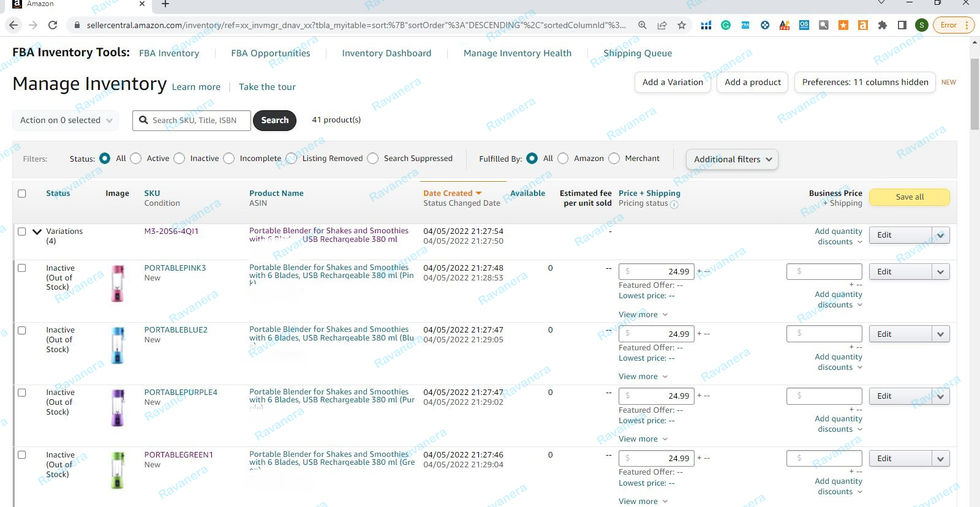Toggle the browser side panel icon

[x=902, y=26]
